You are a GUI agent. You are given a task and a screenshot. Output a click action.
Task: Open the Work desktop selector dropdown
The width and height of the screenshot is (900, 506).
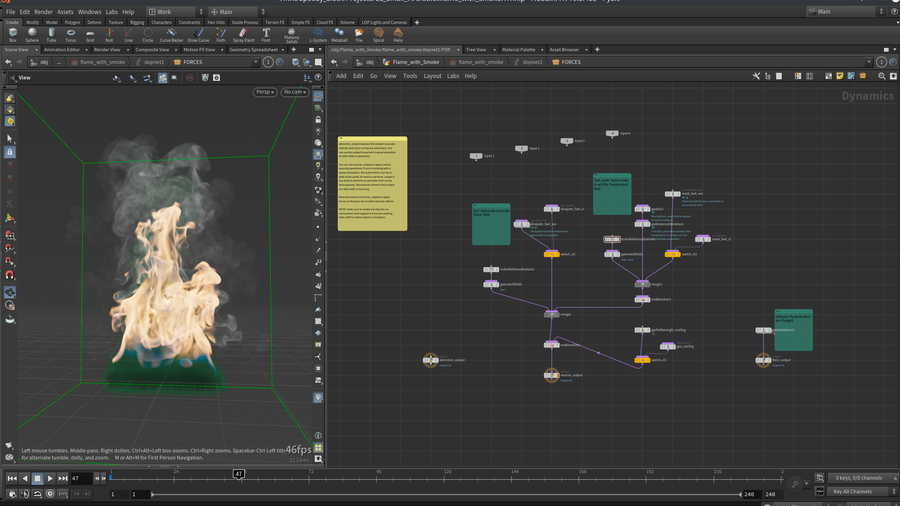pyautogui.click(x=175, y=11)
